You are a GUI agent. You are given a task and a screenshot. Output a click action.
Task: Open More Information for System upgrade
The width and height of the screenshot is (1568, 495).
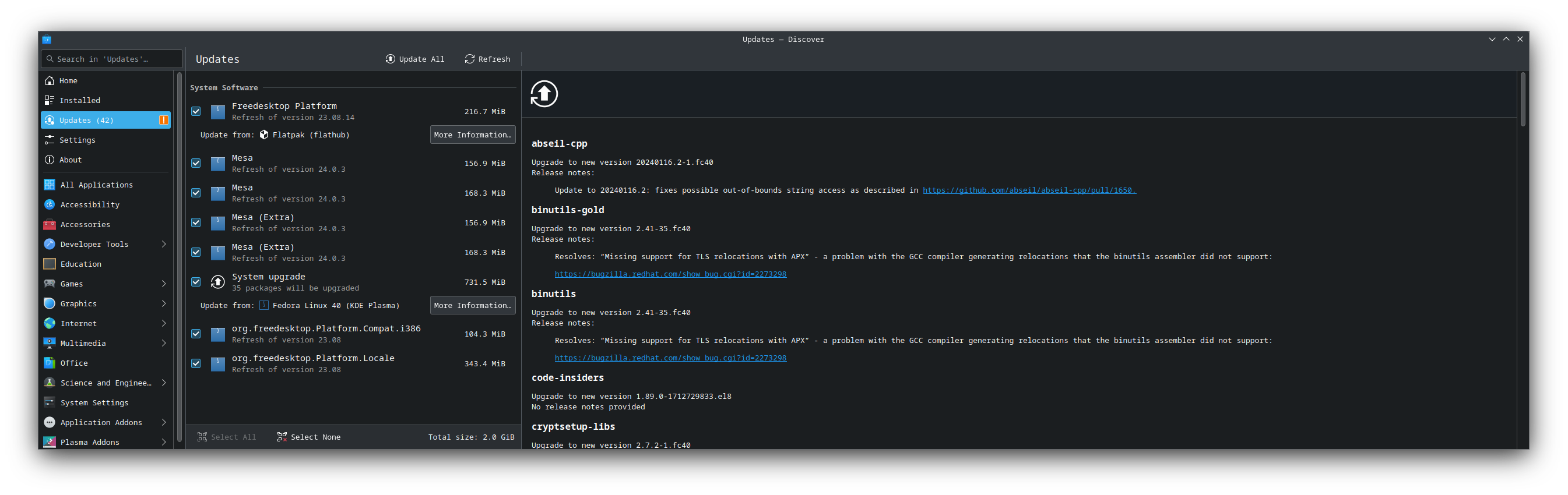[472, 305]
